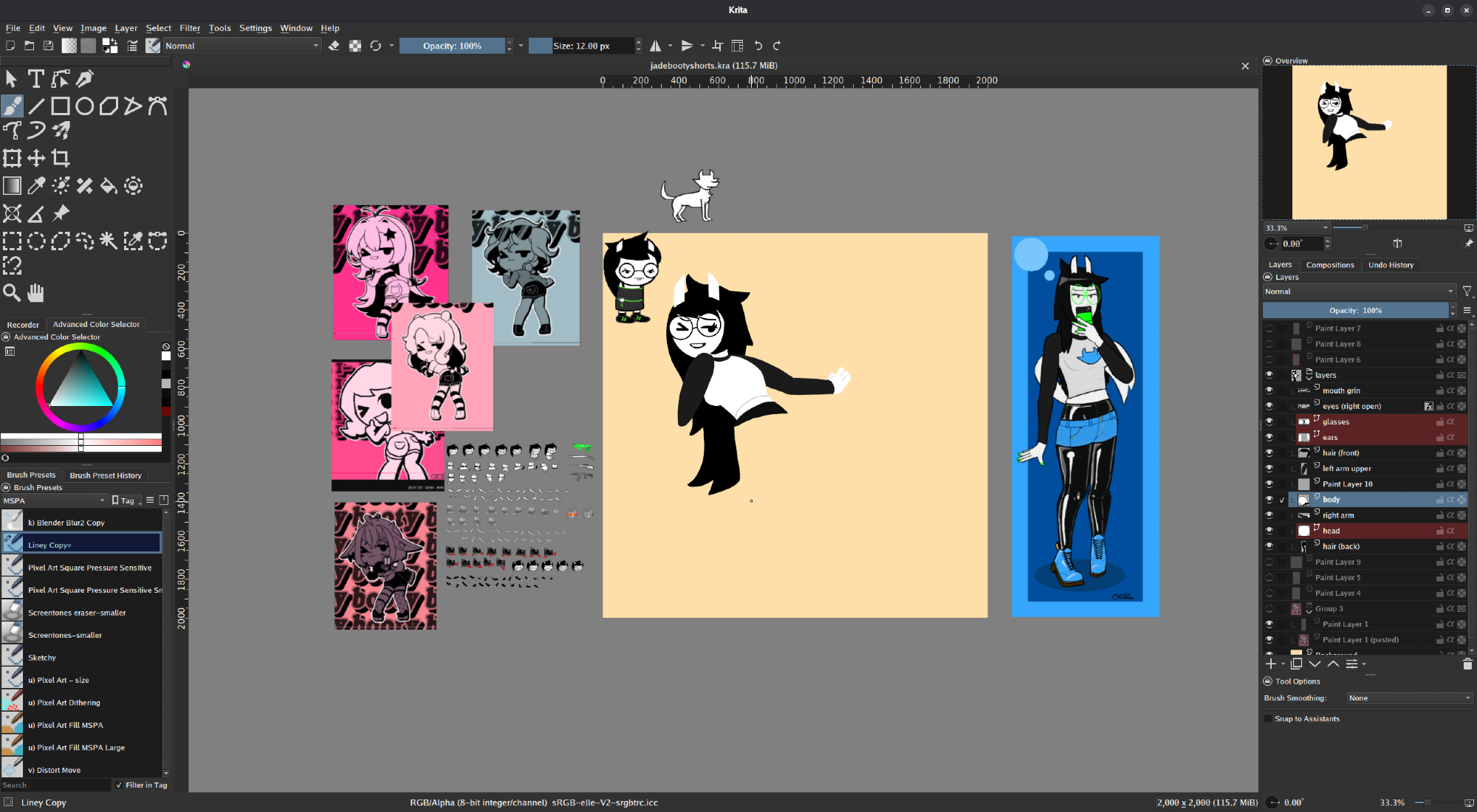This screenshot has width=1477, height=812.
Task: Select the Color Sampler eyedropper tool
Action: [36, 186]
